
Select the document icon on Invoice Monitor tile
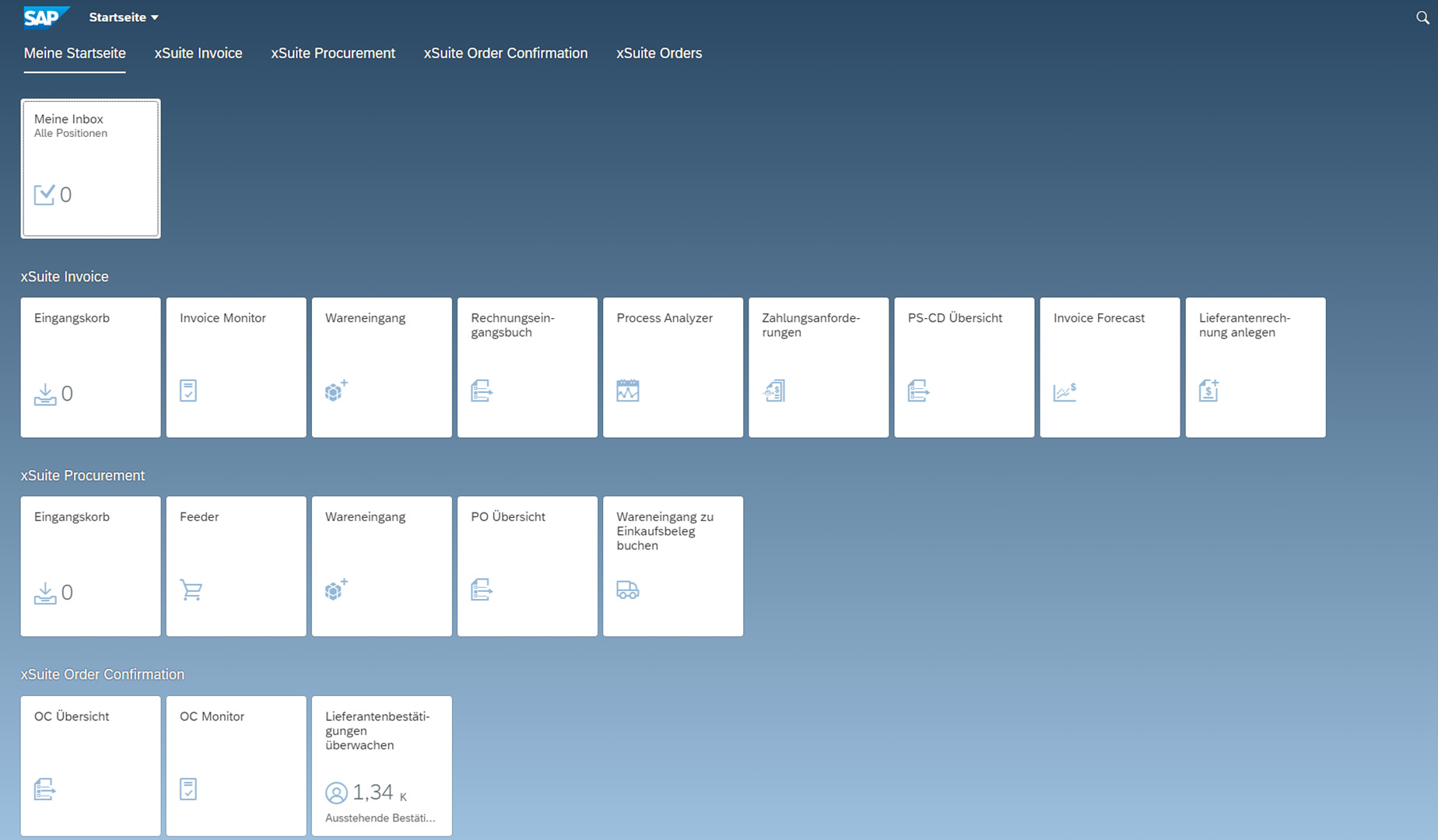(x=188, y=390)
